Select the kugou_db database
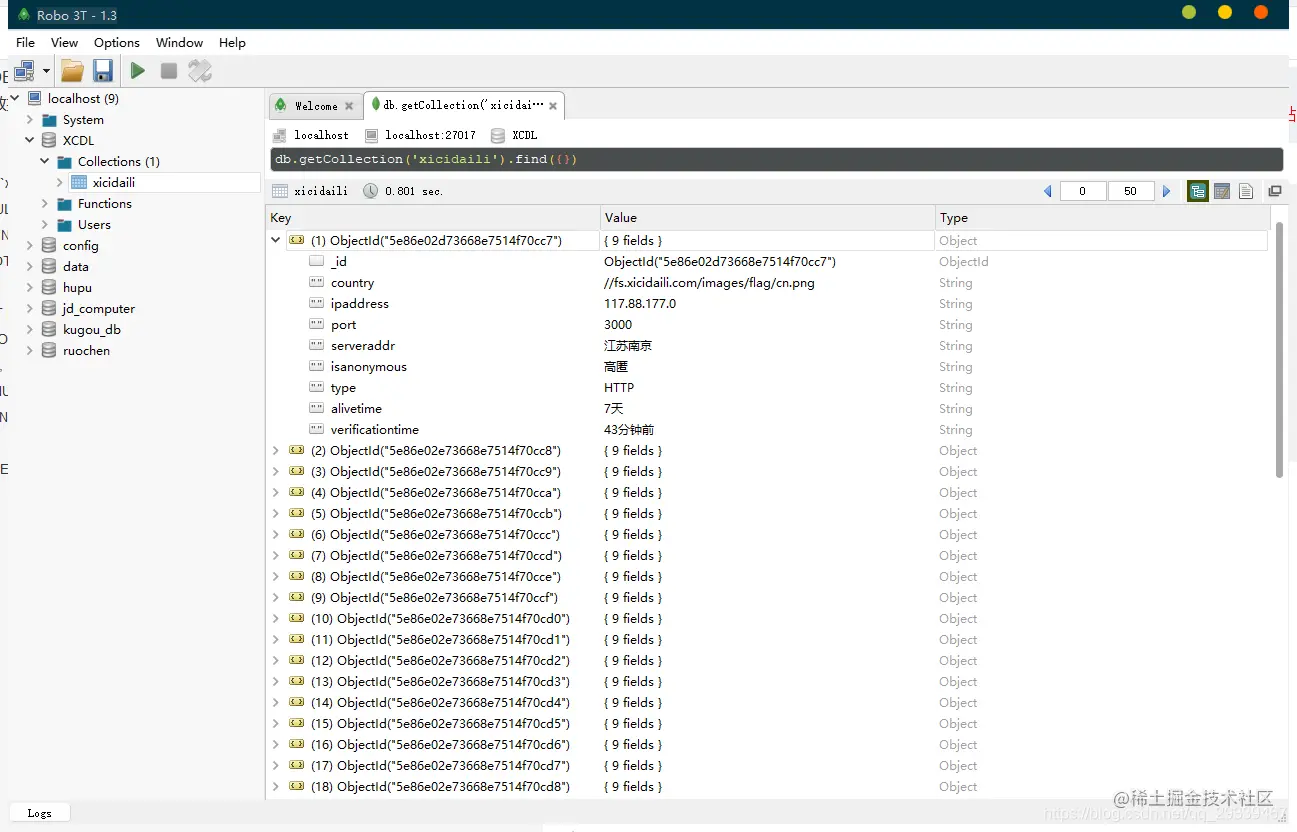Screen dimensions: 1297x832 point(92,329)
